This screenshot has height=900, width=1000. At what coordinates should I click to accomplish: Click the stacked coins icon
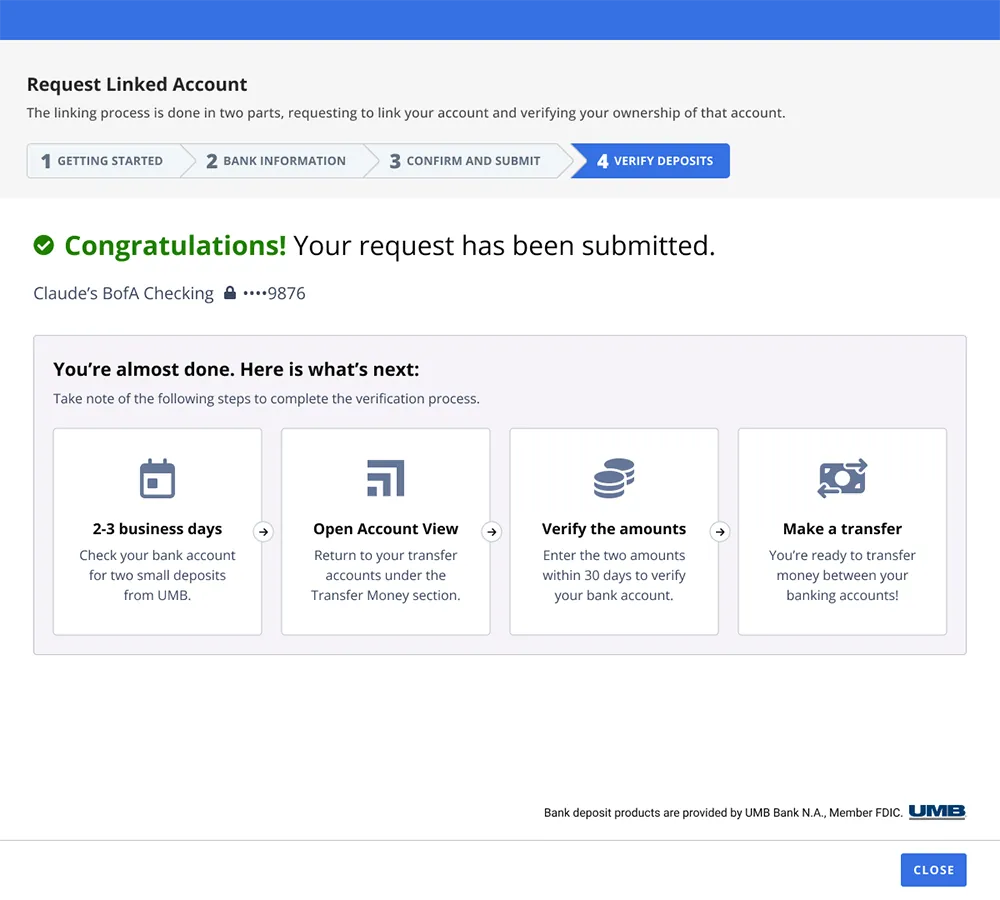tap(614, 478)
